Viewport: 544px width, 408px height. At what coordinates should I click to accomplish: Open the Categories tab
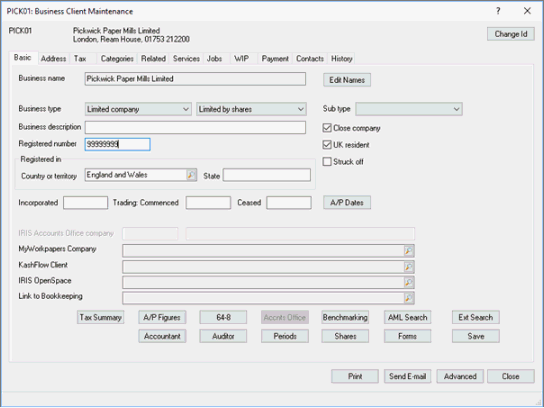tap(117, 59)
